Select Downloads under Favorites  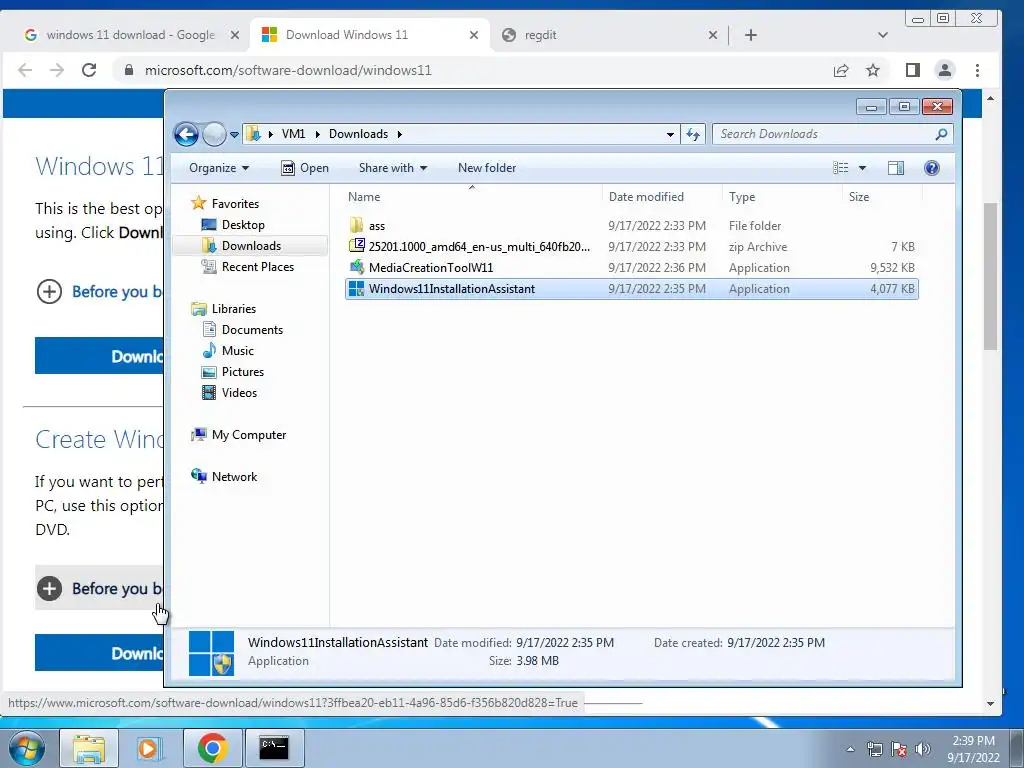click(251, 246)
